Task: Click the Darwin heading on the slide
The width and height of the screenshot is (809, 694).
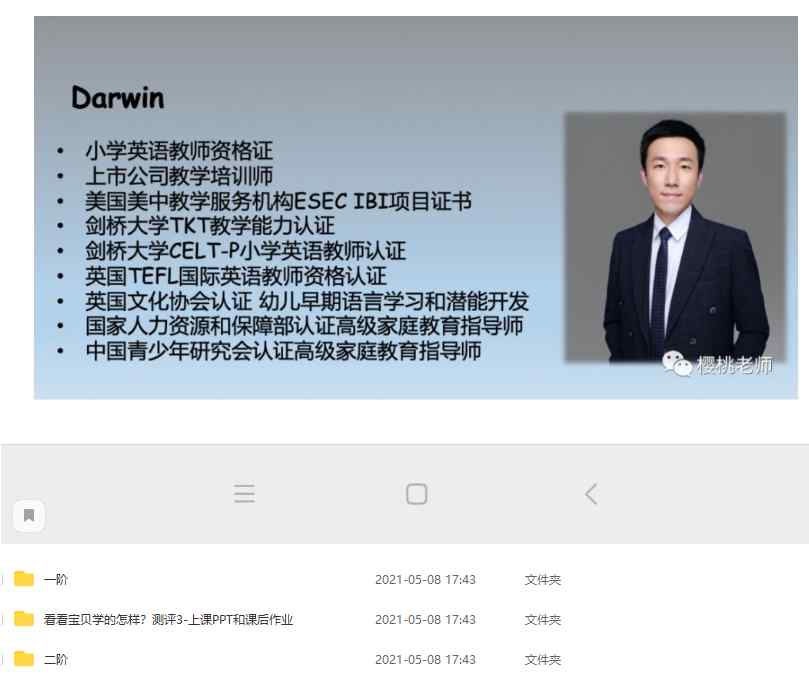Action: (118, 98)
